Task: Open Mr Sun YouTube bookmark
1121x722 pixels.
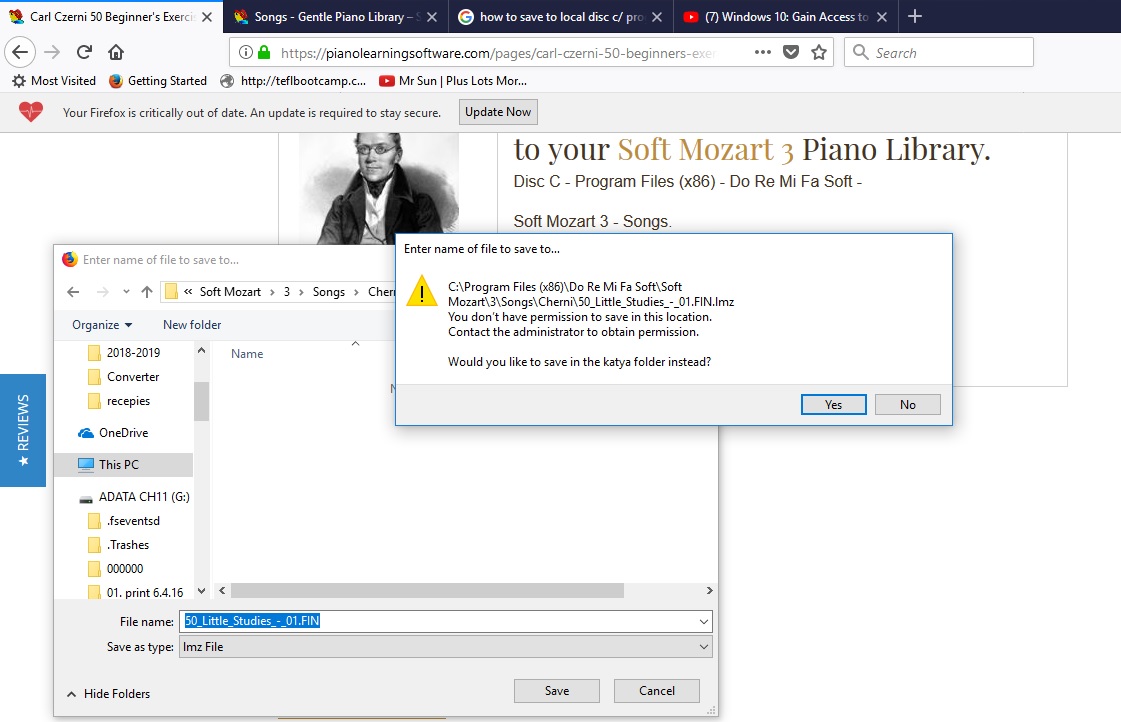Action: (453, 81)
